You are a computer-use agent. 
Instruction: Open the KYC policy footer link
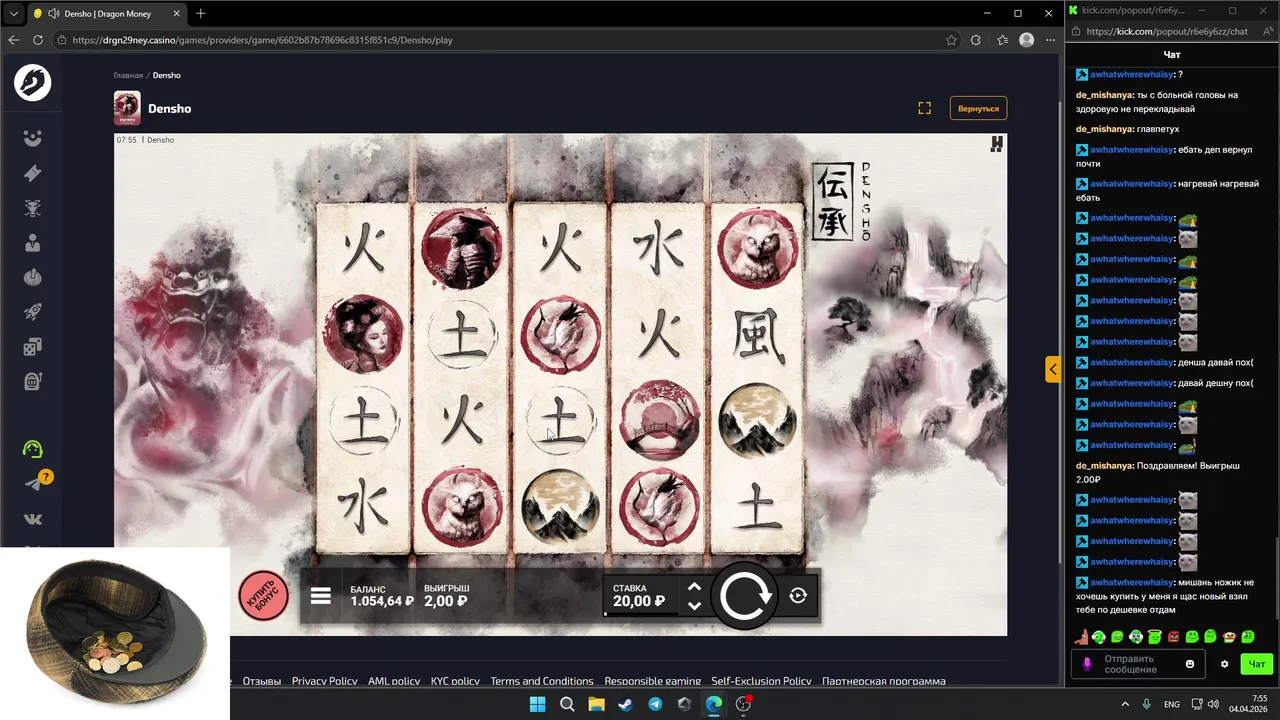(x=455, y=681)
